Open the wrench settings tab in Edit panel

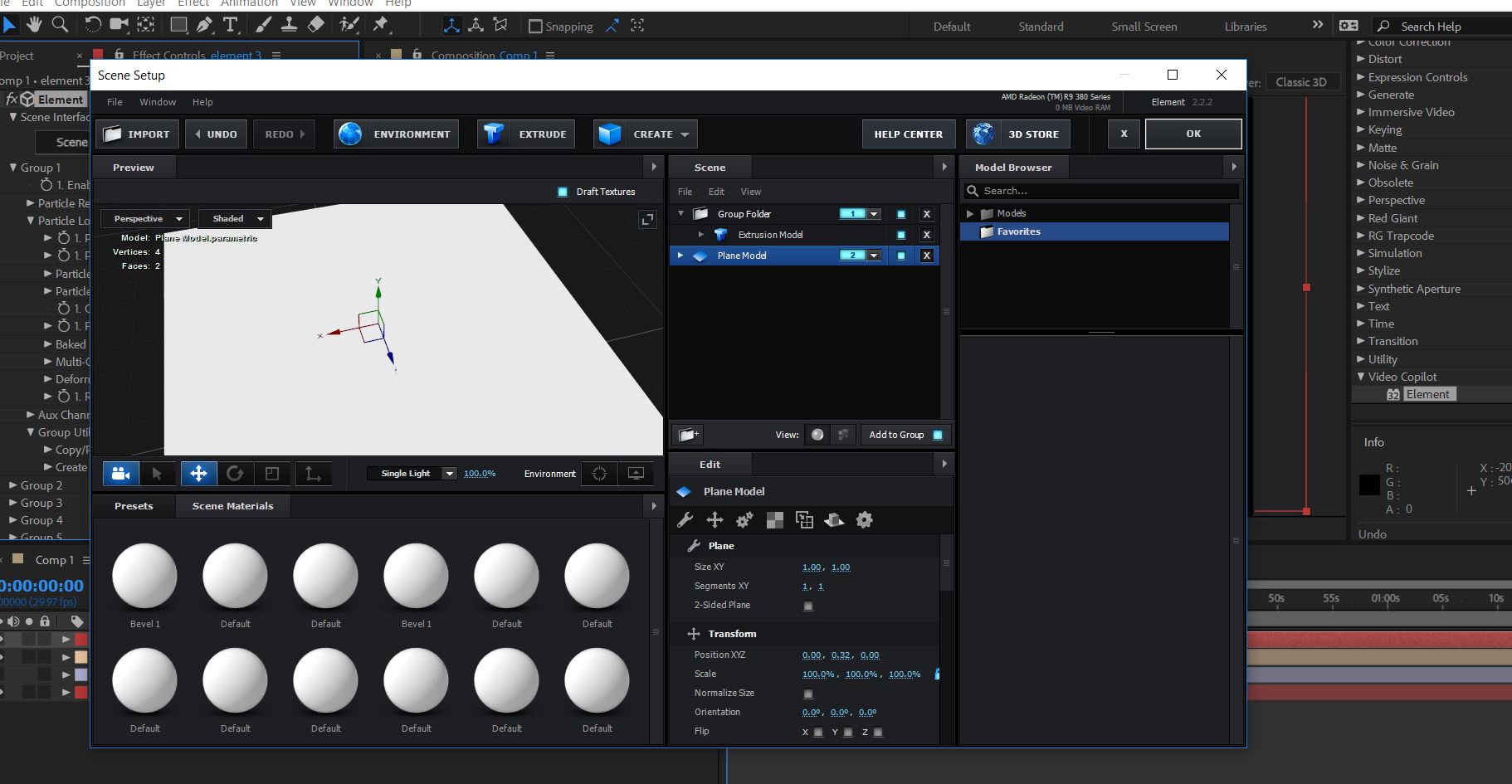point(685,520)
